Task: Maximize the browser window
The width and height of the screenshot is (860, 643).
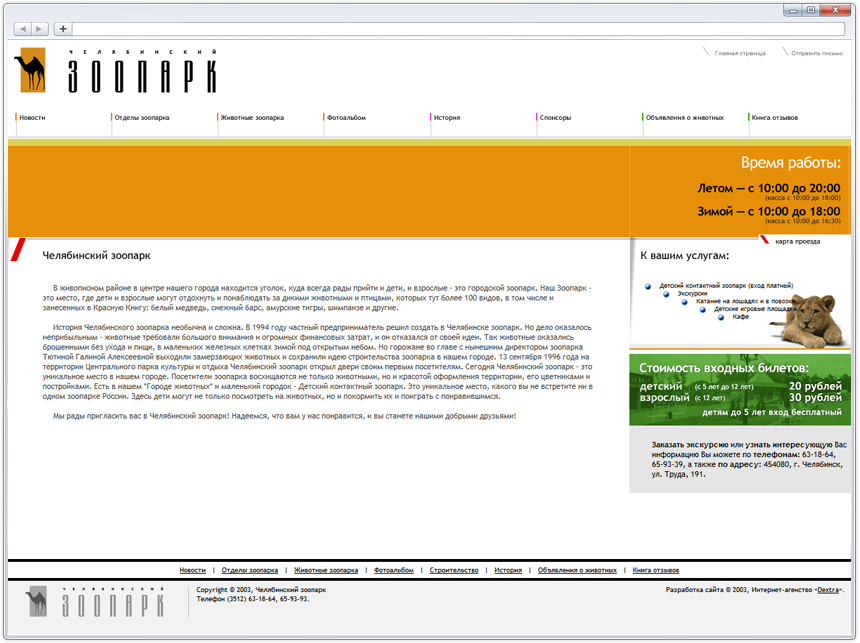Action: [811, 10]
